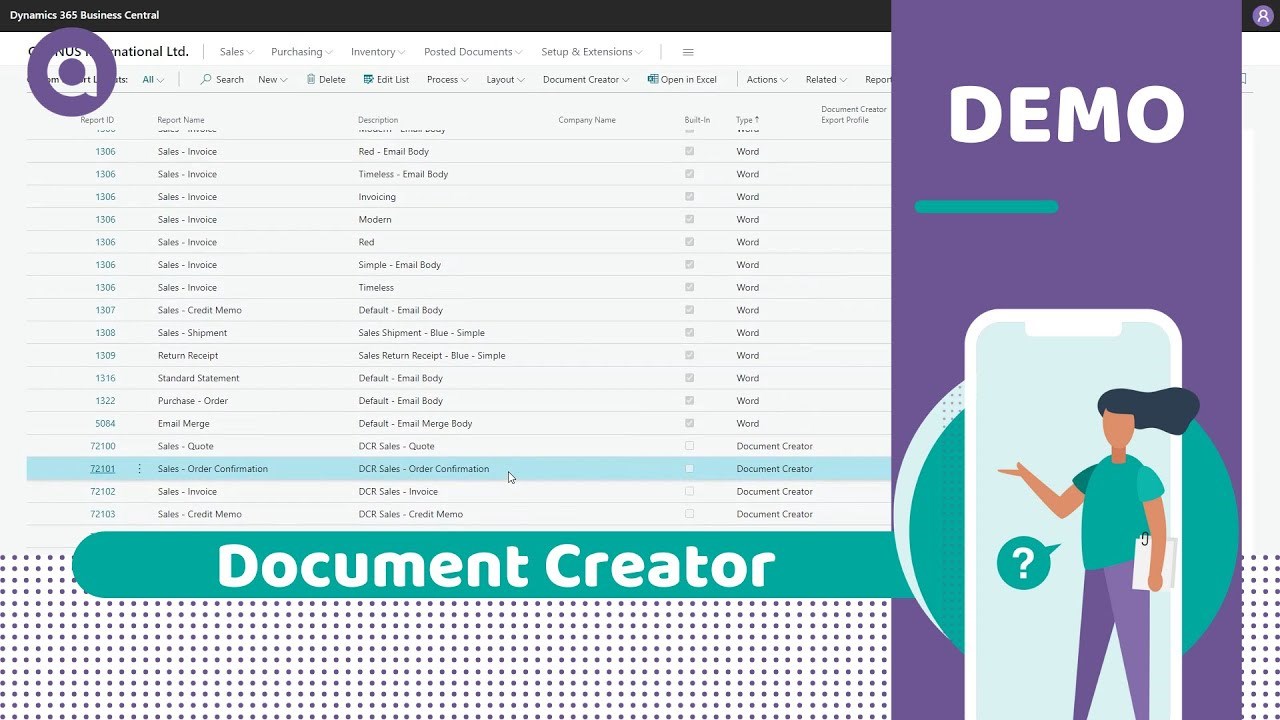Open the Layout dropdown
The image size is (1280, 720).
click(x=505, y=80)
